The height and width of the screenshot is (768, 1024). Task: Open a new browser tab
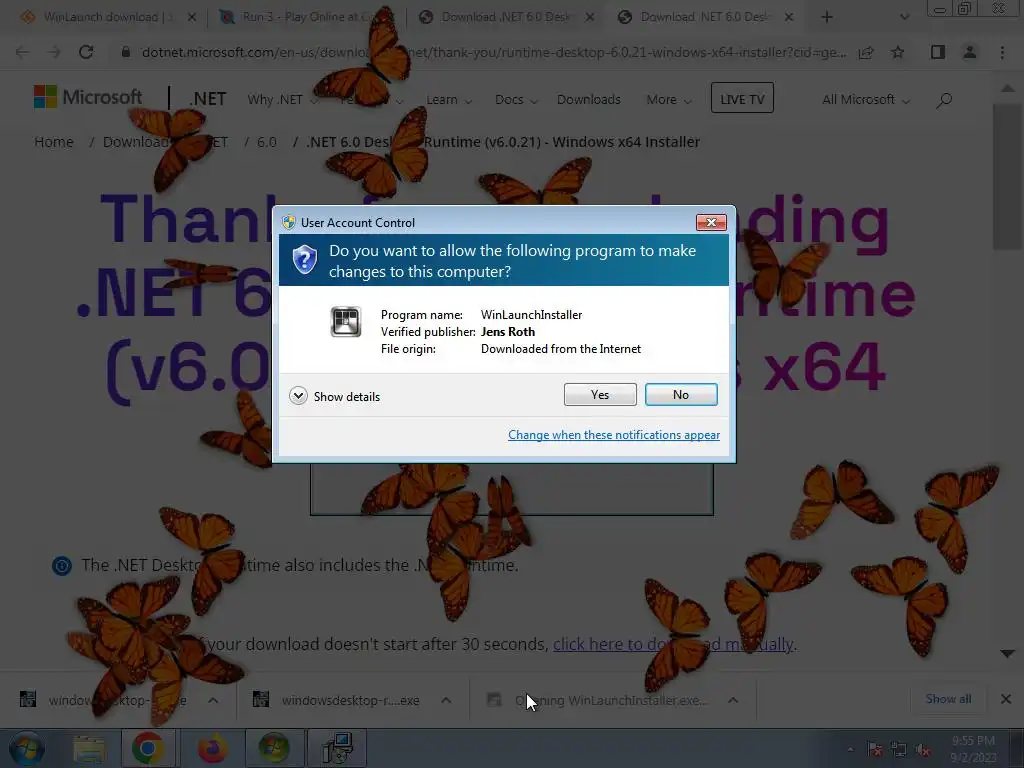coord(827,18)
